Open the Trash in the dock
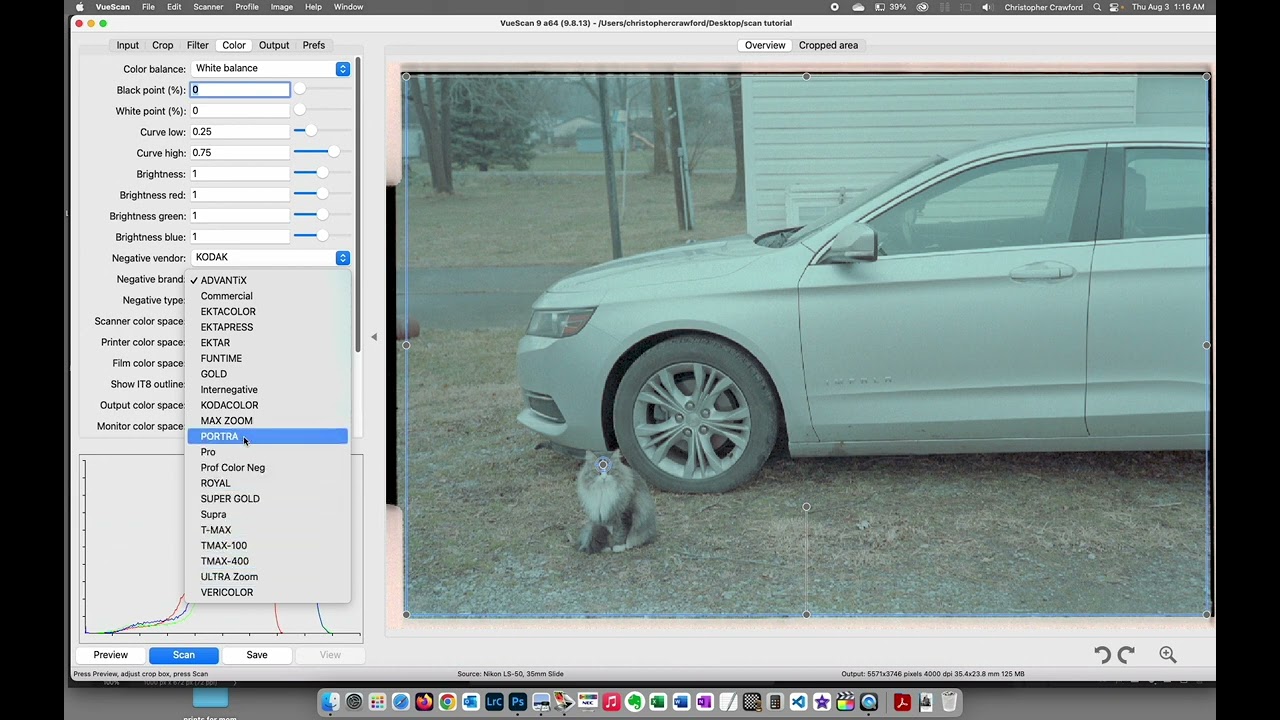Viewport: 1280px width, 720px height. click(x=949, y=702)
